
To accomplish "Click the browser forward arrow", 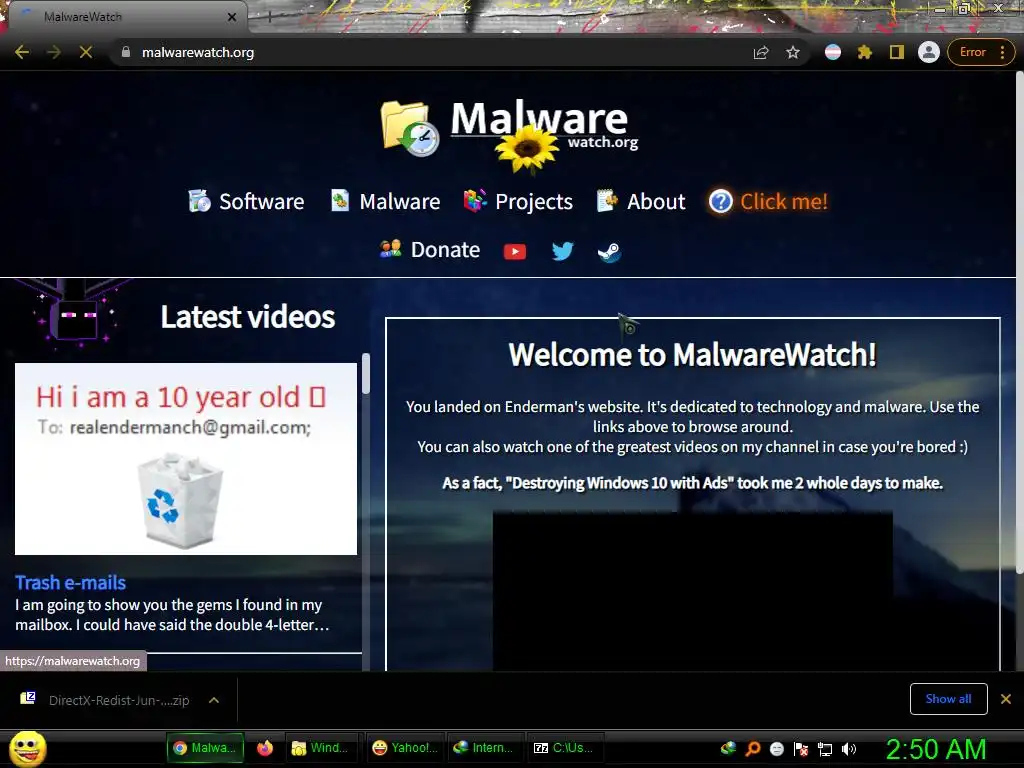I will [x=54, y=52].
